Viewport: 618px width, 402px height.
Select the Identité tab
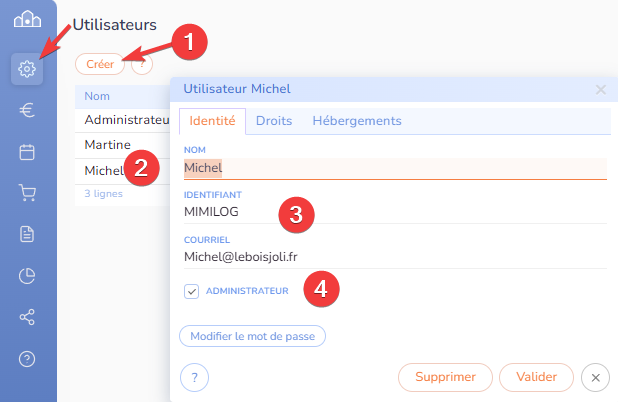[x=212, y=121]
